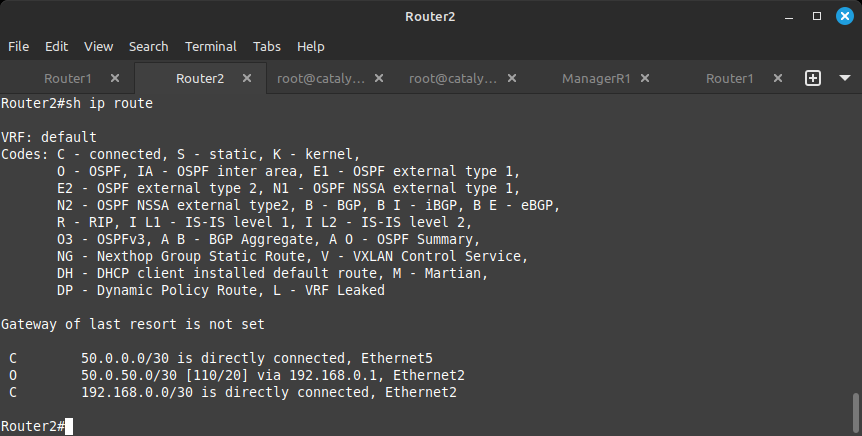Open the Search menu
This screenshot has width=862, height=436.
tap(148, 47)
